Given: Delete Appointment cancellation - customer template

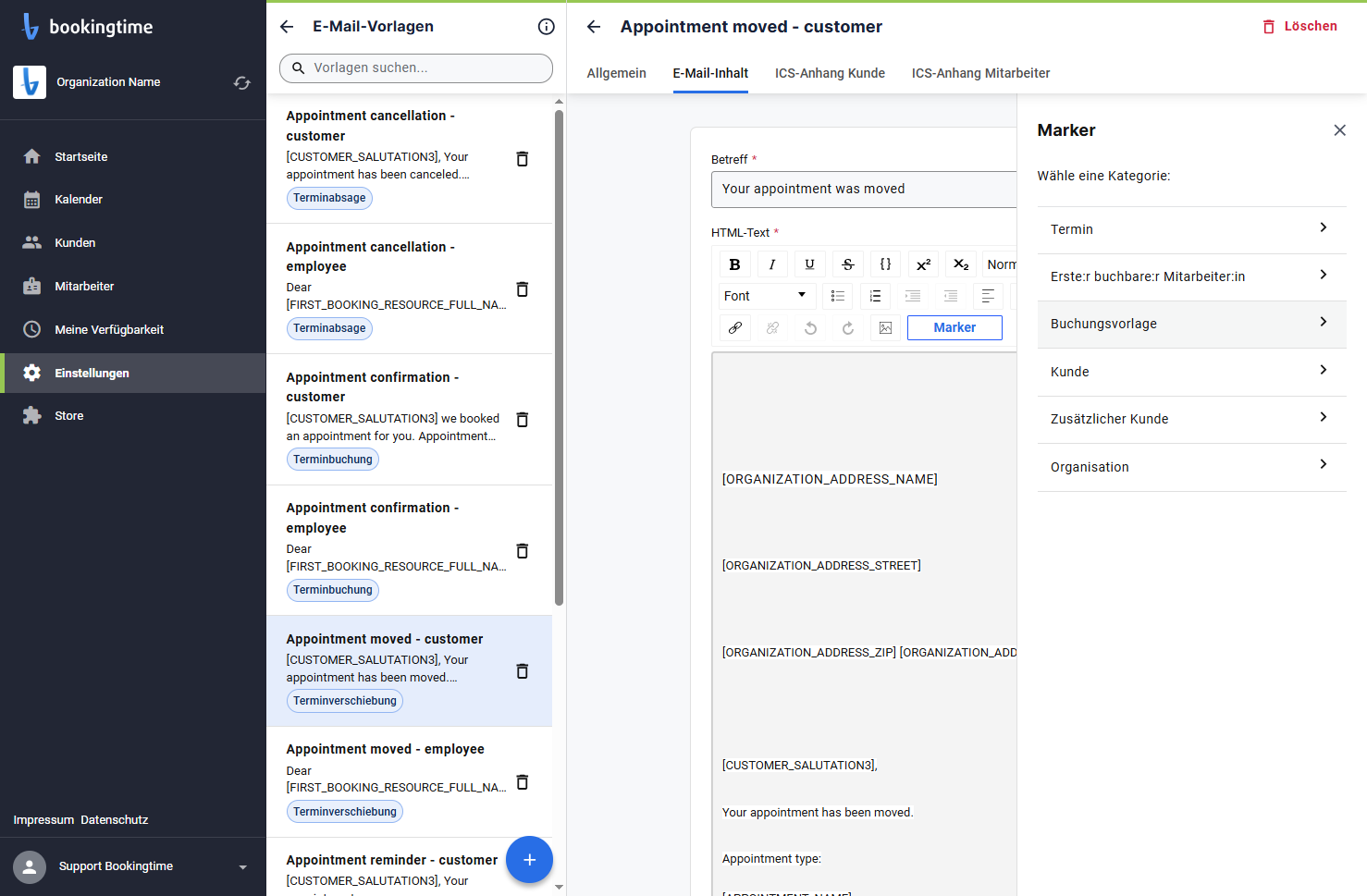Looking at the screenshot, I should pos(523,159).
